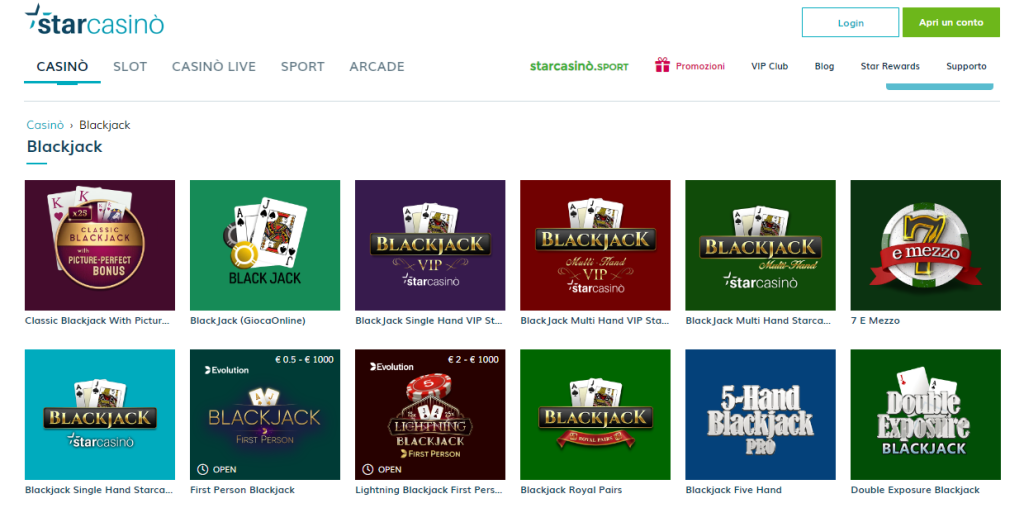1024x508 pixels.
Task: Open the 5-Hand Blackjack Pro tile
Action: 761,415
